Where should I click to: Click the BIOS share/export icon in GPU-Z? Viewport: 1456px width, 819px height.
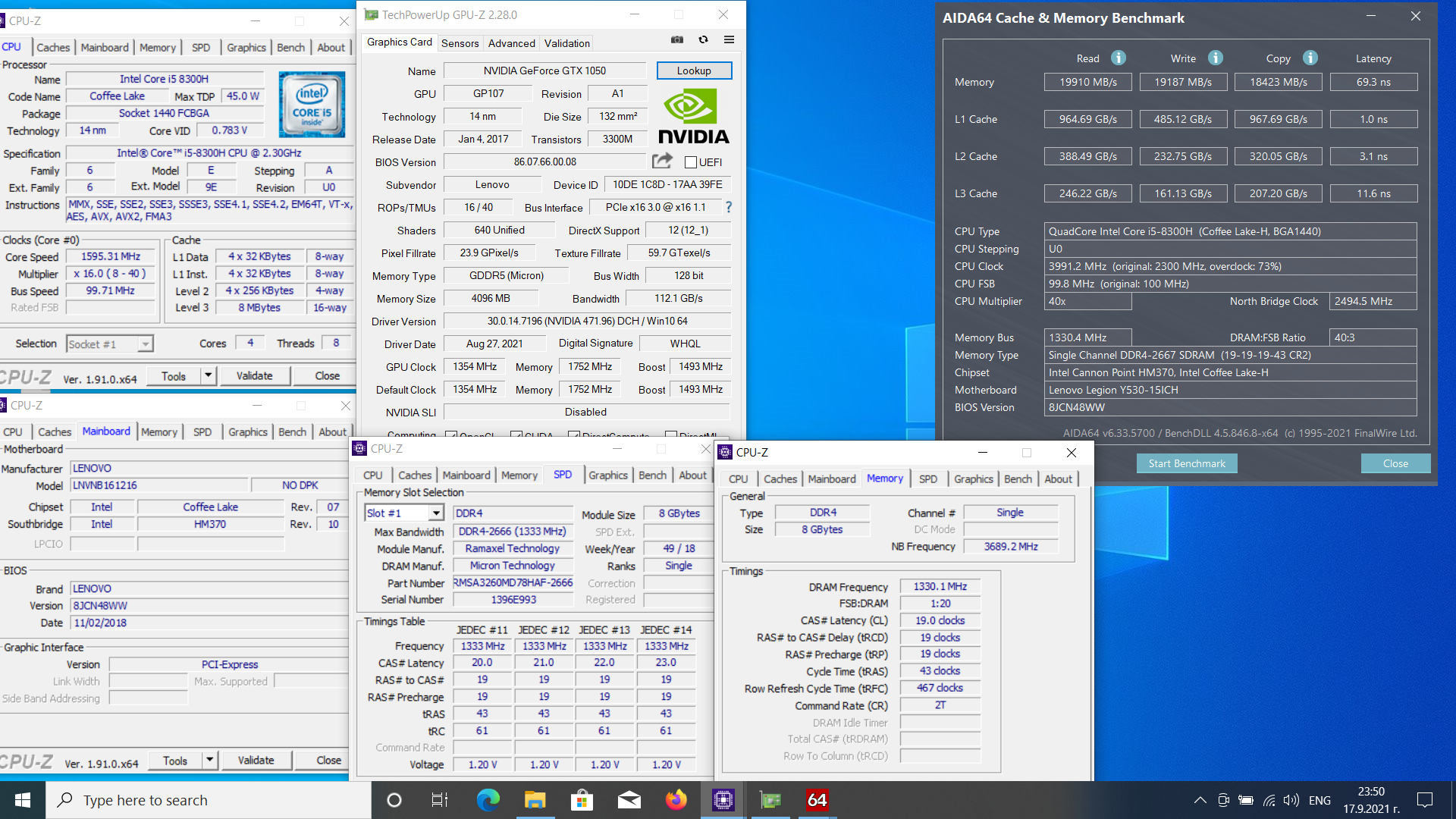coord(662,161)
